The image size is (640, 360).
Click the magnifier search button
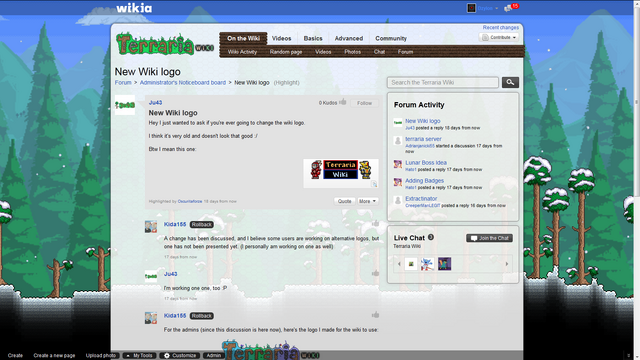pyautogui.click(x=510, y=82)
